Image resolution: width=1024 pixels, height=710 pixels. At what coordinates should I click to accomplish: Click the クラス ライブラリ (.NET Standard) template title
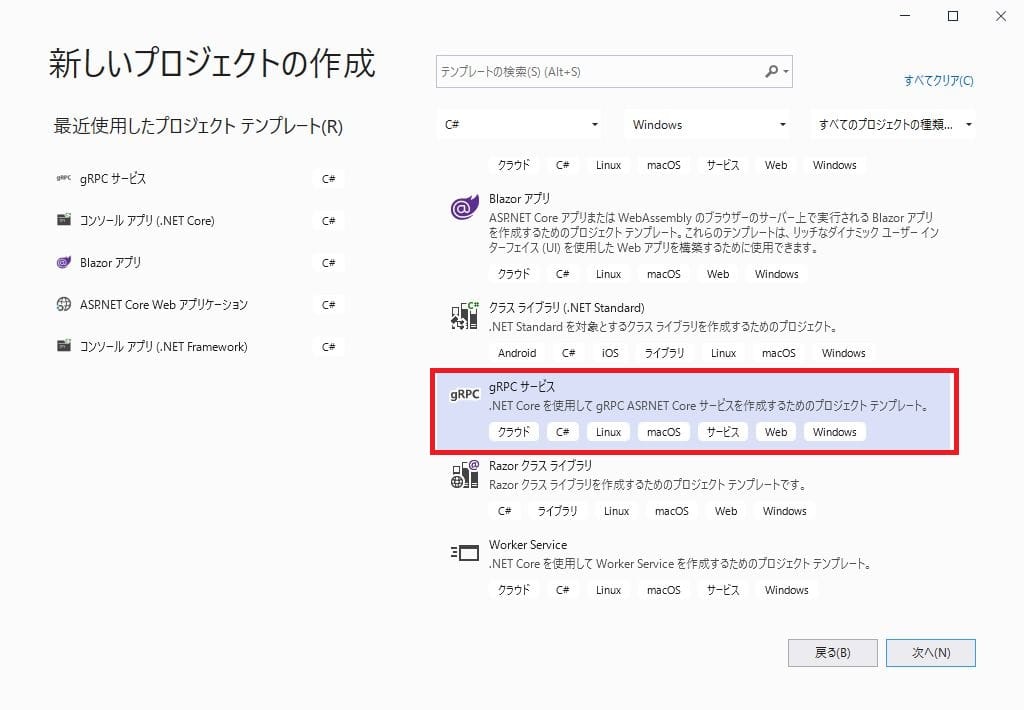click(x=566, y=308)
